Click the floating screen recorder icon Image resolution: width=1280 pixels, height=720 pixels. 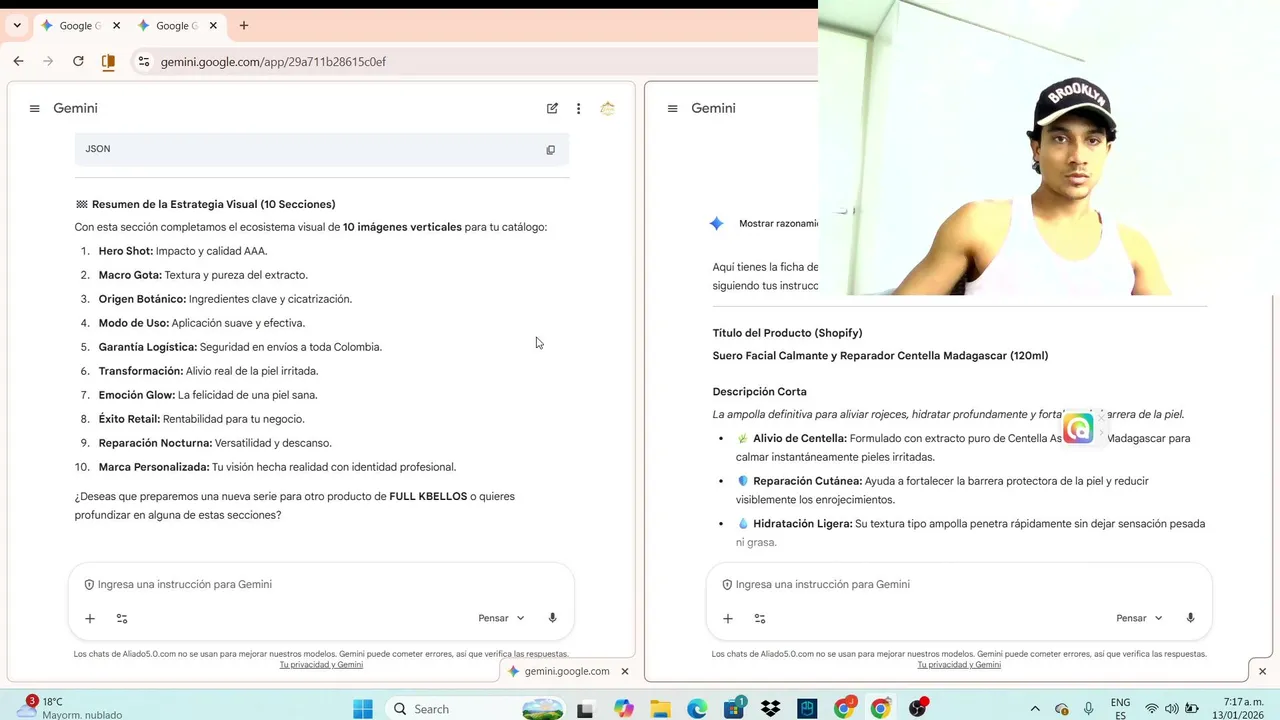click(1078, 428)
